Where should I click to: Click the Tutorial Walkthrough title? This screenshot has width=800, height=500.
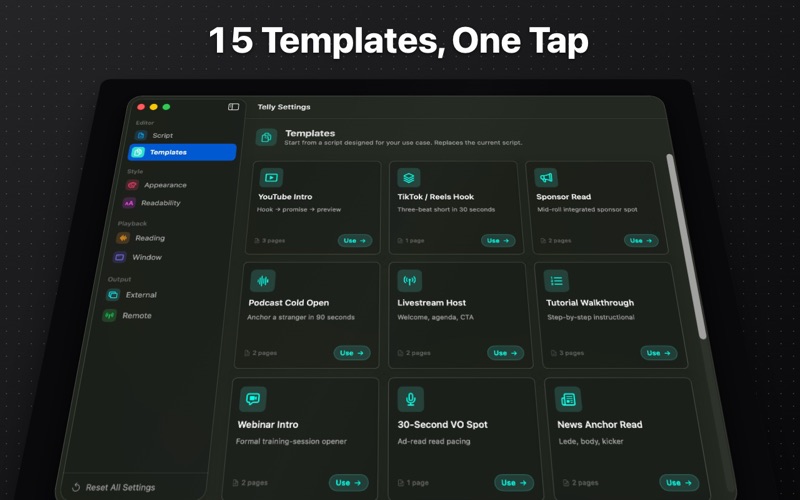[590, 303]
